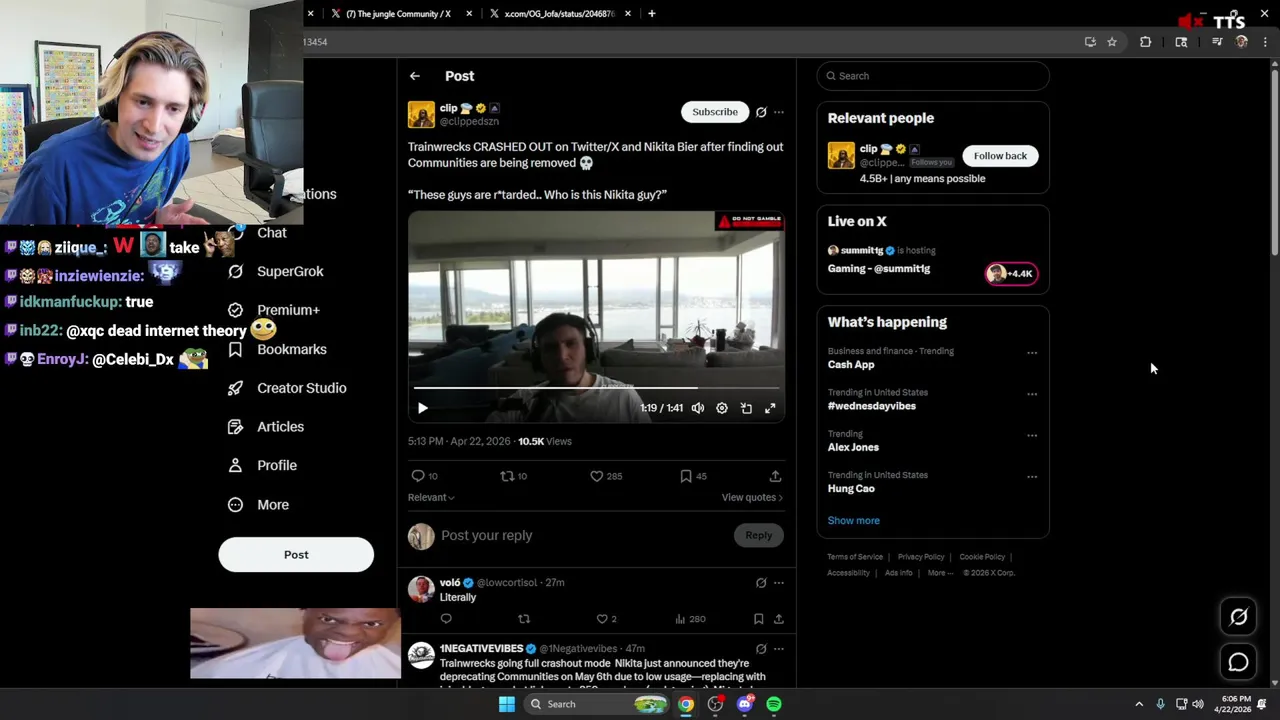Open clip's profile avatar on post

(421, 114)
